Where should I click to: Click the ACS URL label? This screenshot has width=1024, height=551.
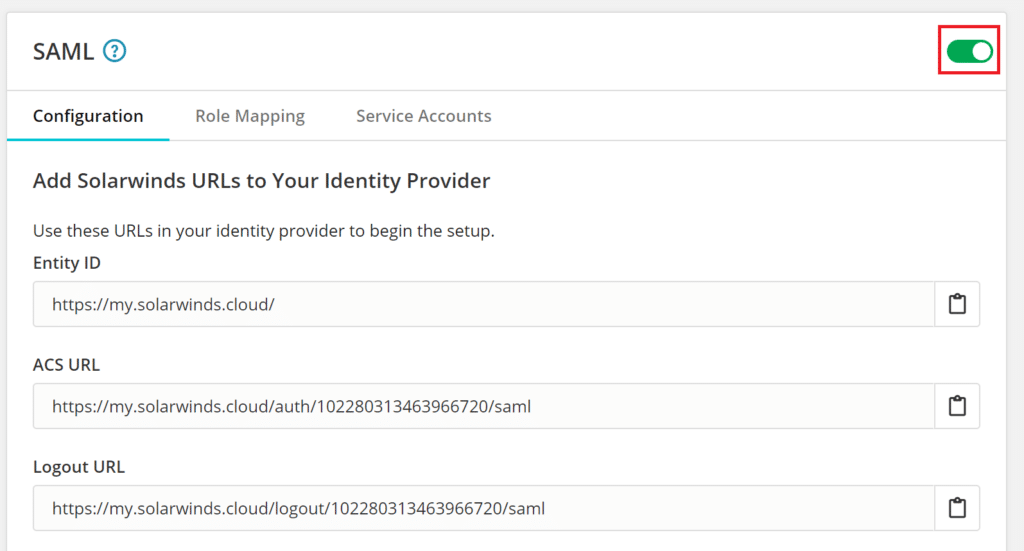pos(66,365)
